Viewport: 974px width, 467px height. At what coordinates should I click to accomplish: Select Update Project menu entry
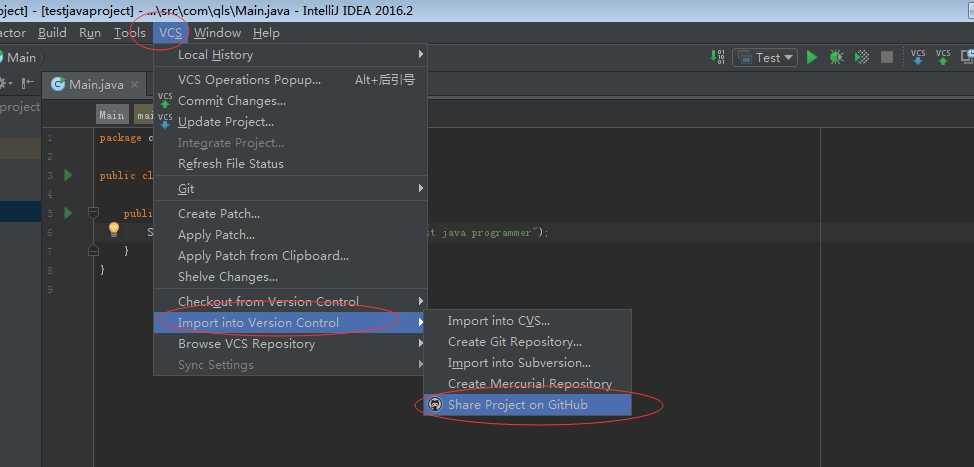[x=291, y=122]
